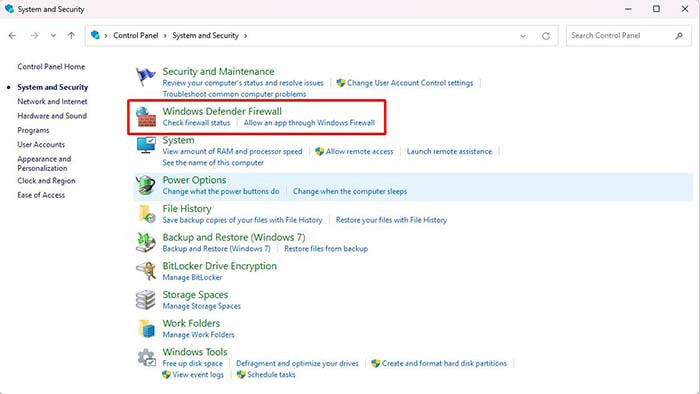Image resolution: width=700 pixels, height=394 pixels.
Task: Select Programs in sidebar
Action: click(33, 130)
